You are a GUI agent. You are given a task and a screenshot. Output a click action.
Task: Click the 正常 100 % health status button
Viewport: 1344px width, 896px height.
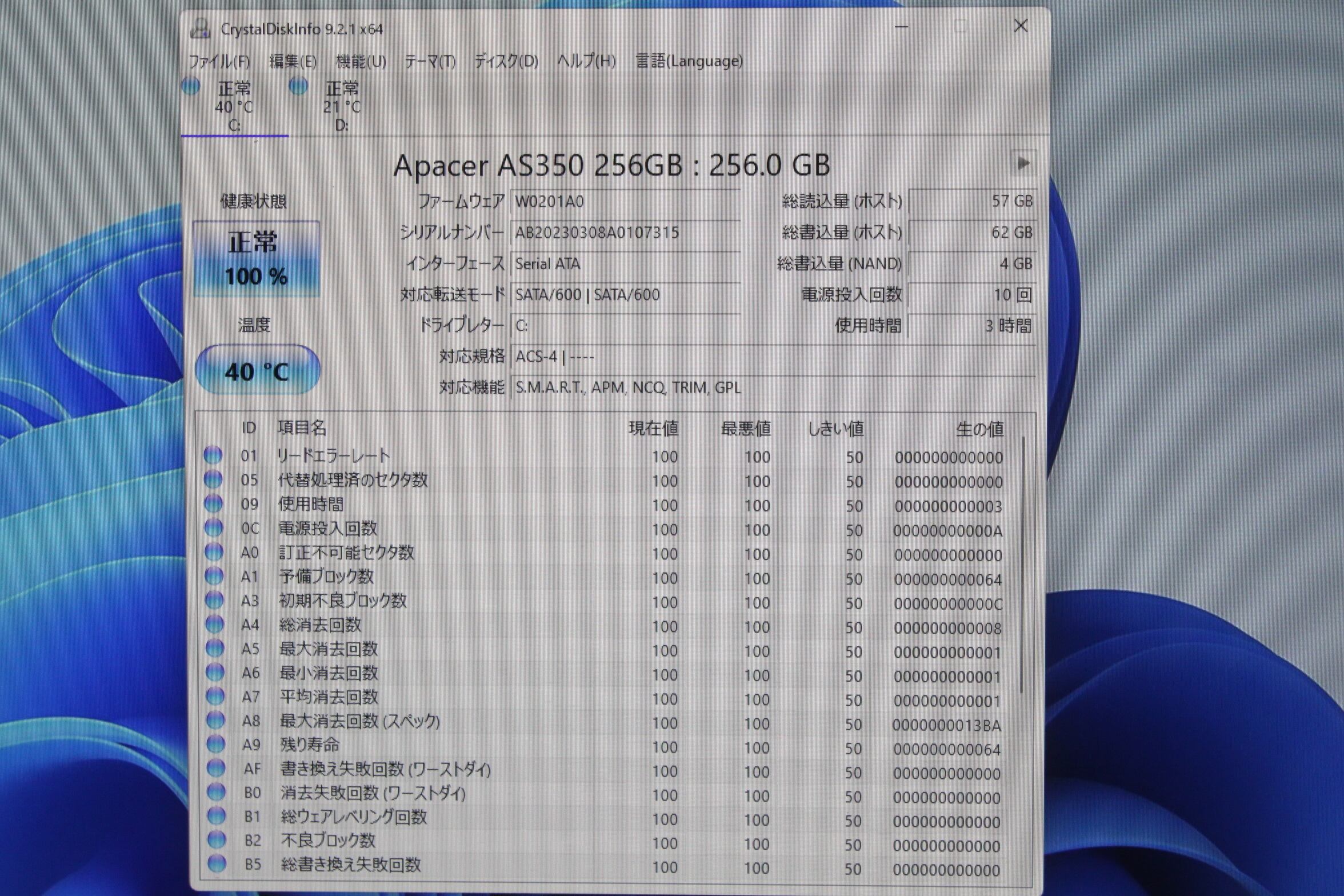click(256, 259)
